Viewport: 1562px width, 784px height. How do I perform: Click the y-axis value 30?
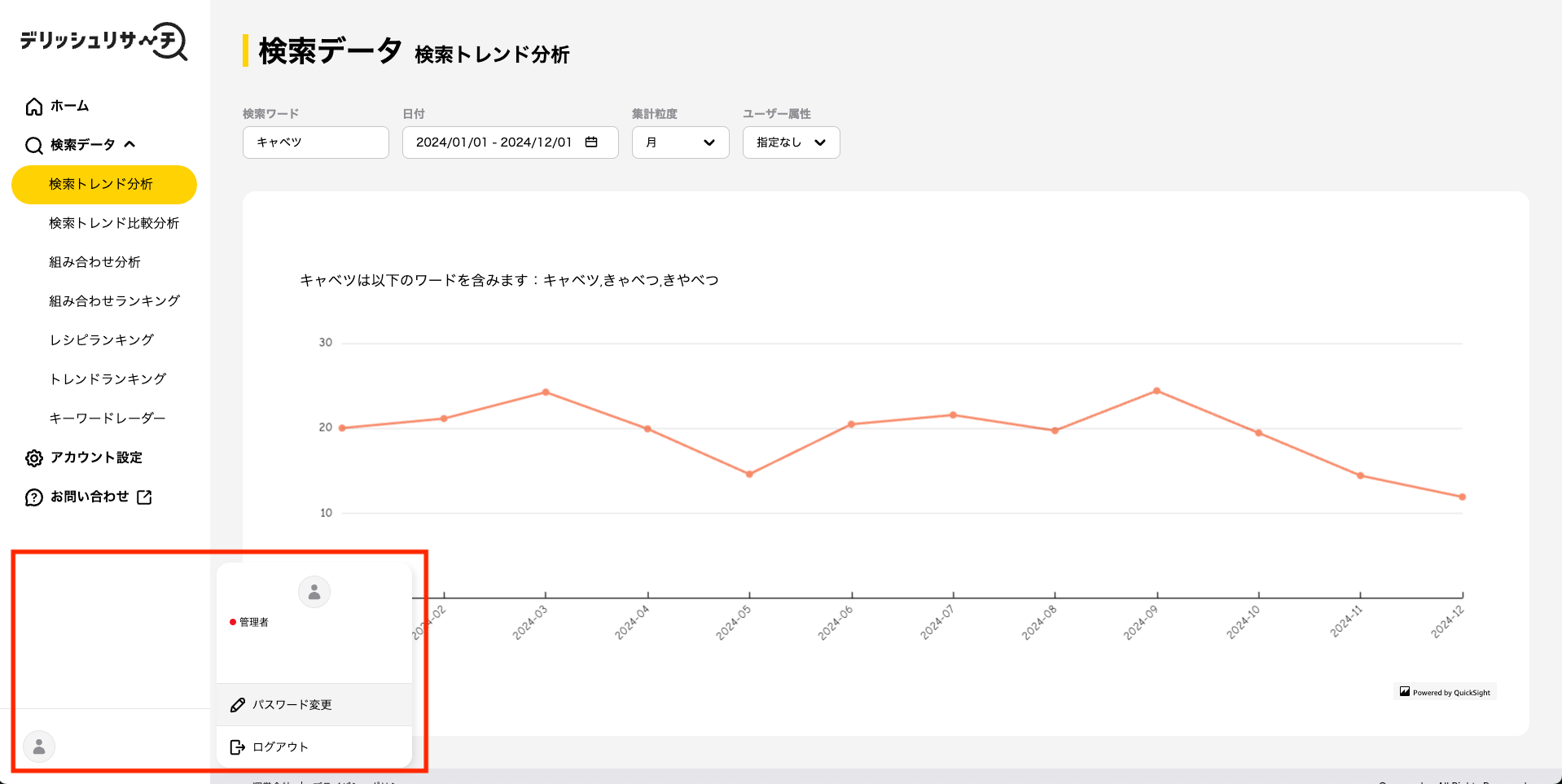pyautogui.click(x=326, y=343)
